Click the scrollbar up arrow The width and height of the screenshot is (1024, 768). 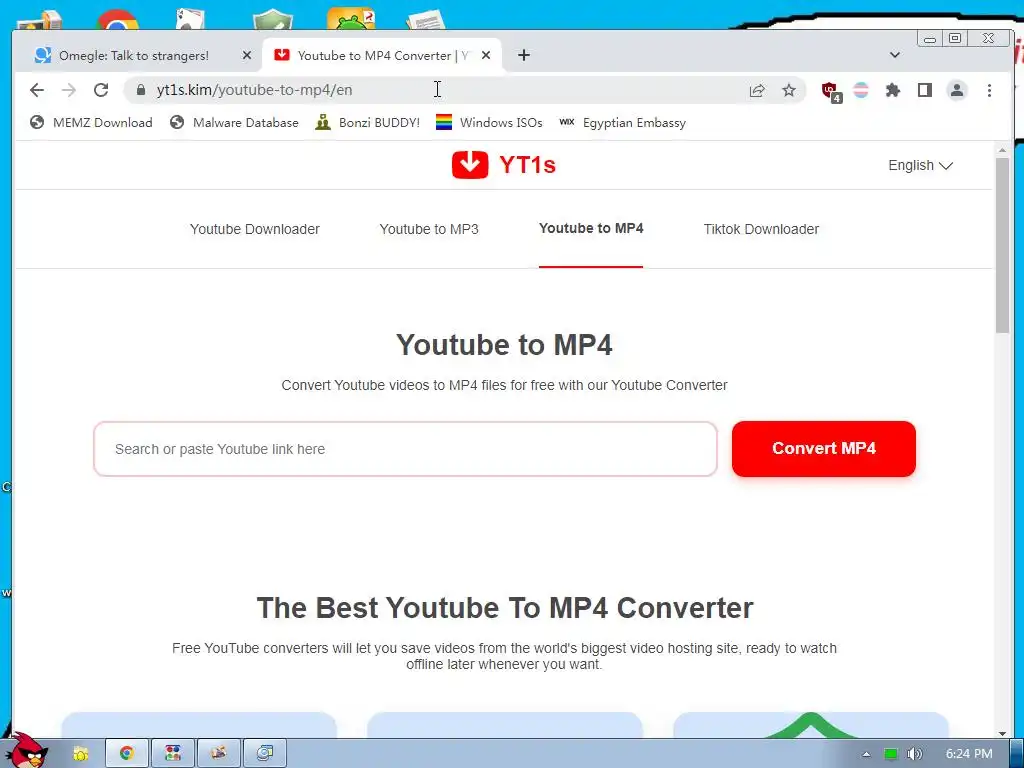point(1002,151)
